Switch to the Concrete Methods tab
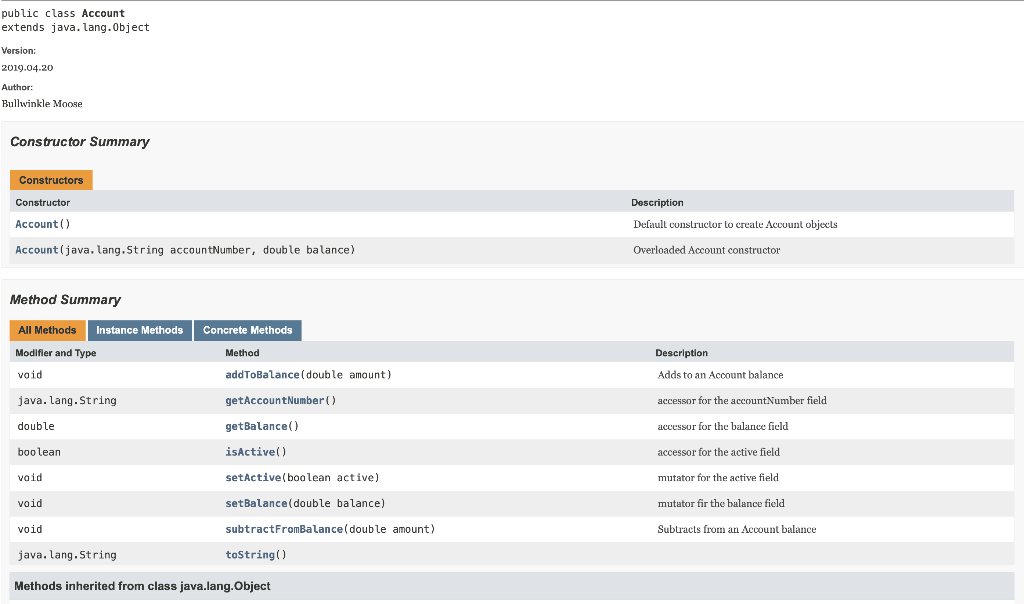Screen dimensions: 1024x604 coord(247,330)
